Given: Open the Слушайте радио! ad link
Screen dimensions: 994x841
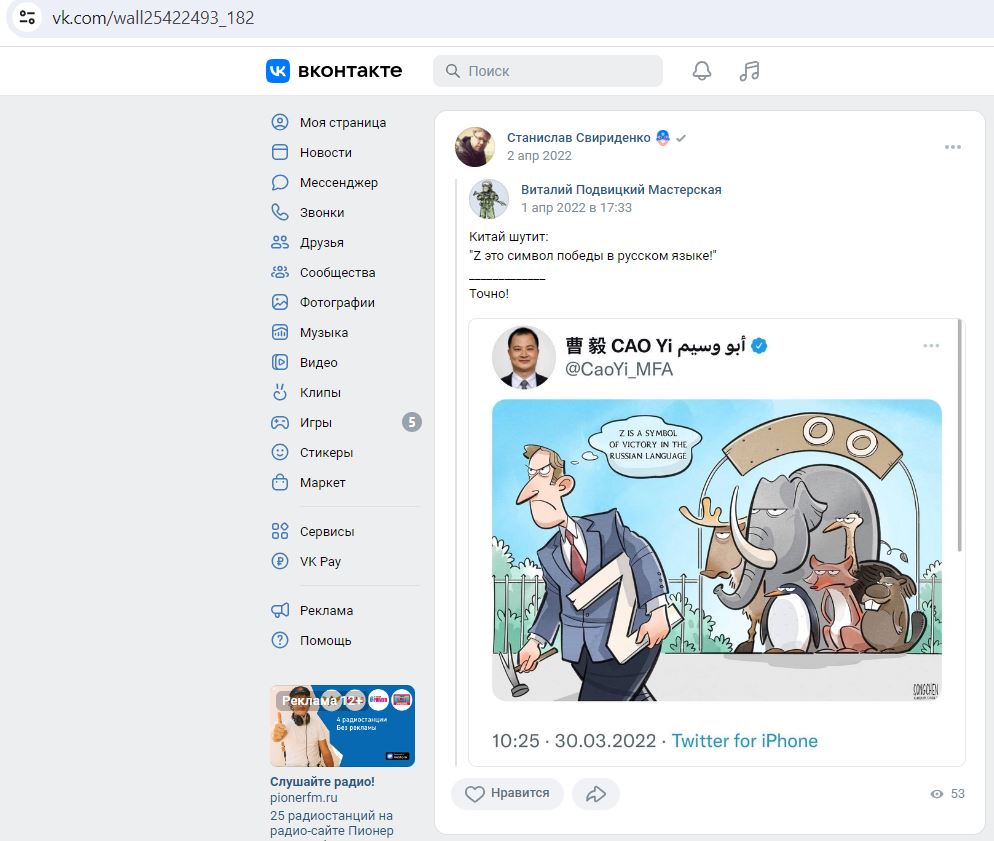Looking at the screenshot, I should pyautogui.click(x=322, y=781).
